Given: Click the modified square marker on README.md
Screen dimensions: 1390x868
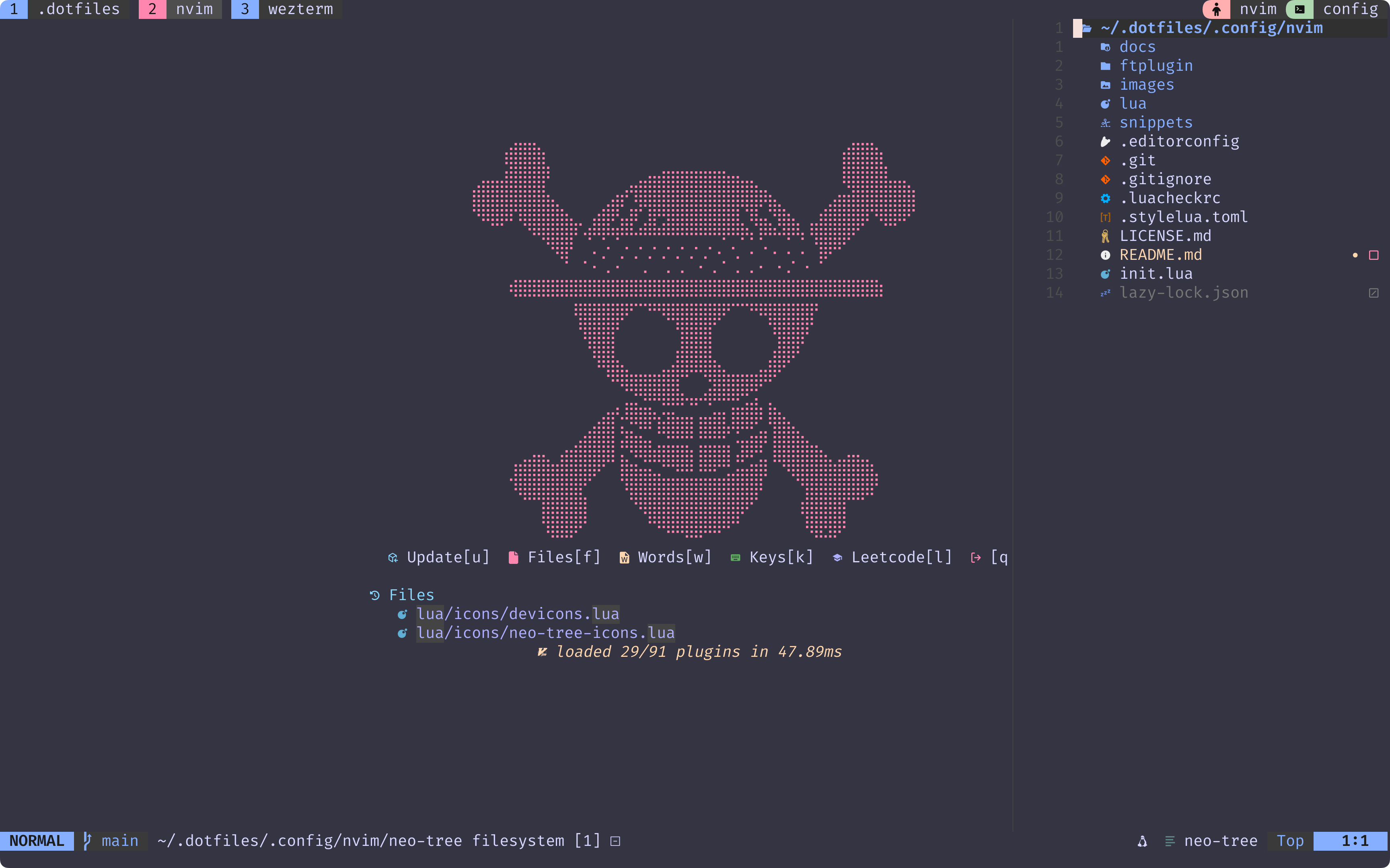Looking at the screenshot, I should 1374,255.
